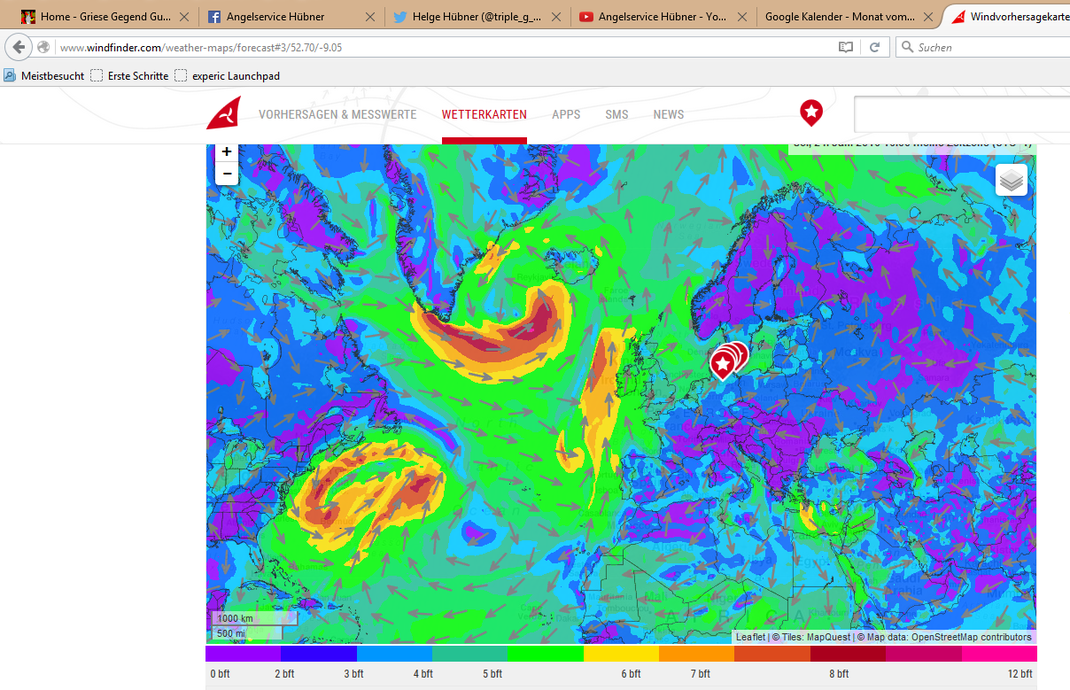Click the orange 7 bft legend swatch

[x=697, y=654]
